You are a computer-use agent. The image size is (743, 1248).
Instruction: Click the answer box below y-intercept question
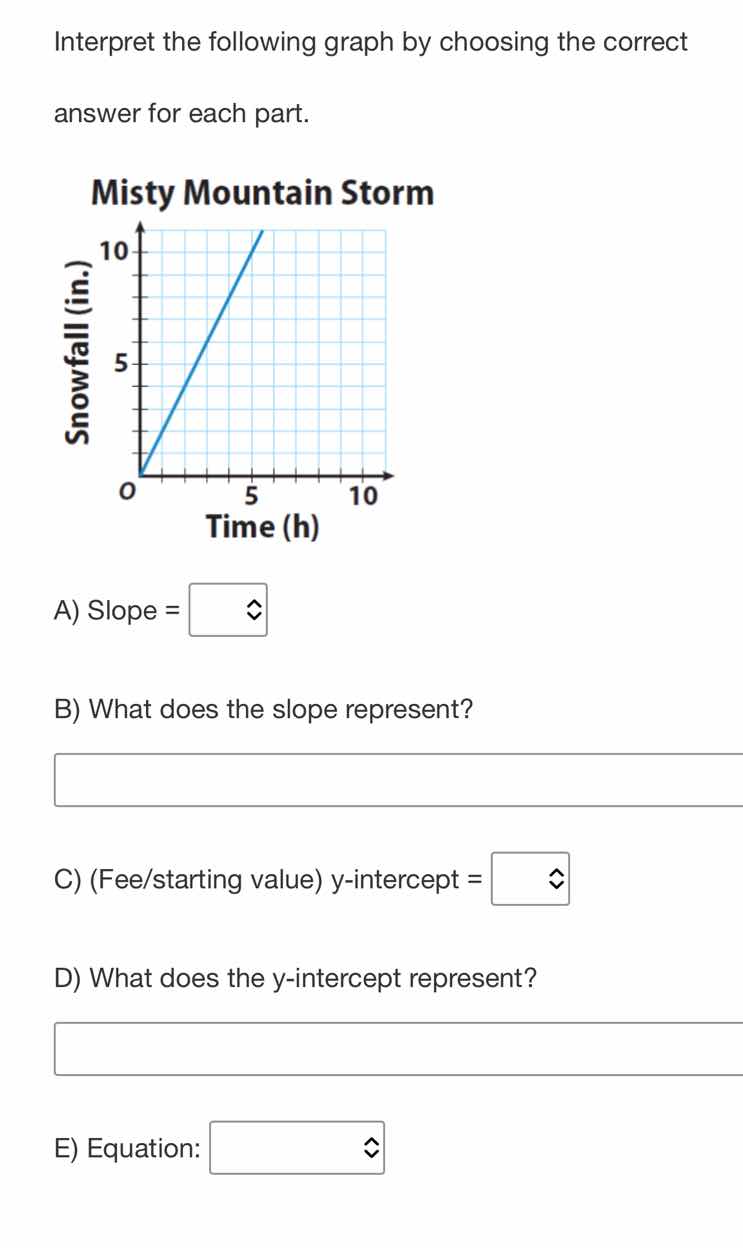(x=399, y=1048)
